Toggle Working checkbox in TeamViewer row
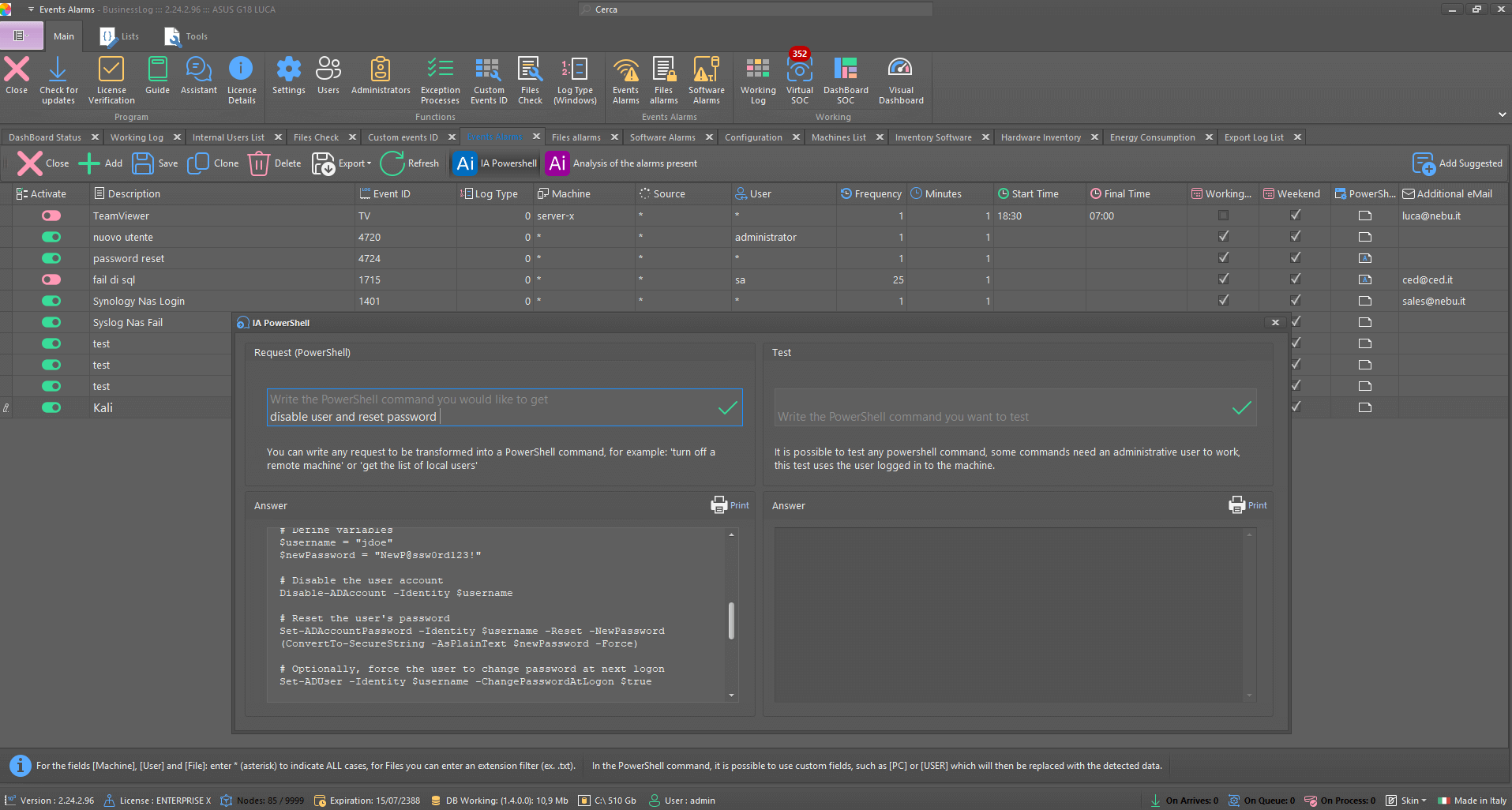1512x810 pixels. [x=1223, y=216]
